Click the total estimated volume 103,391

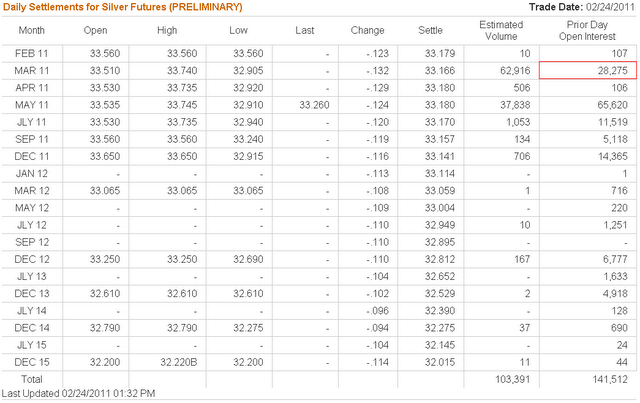point(510,381)
